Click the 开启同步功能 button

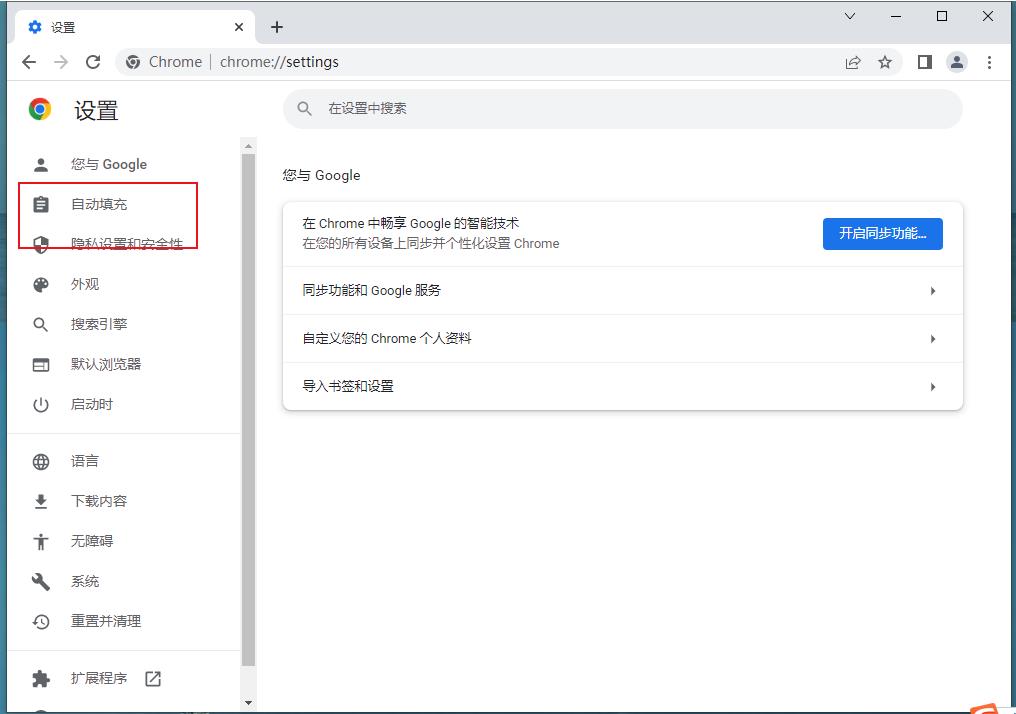[882, 233]
